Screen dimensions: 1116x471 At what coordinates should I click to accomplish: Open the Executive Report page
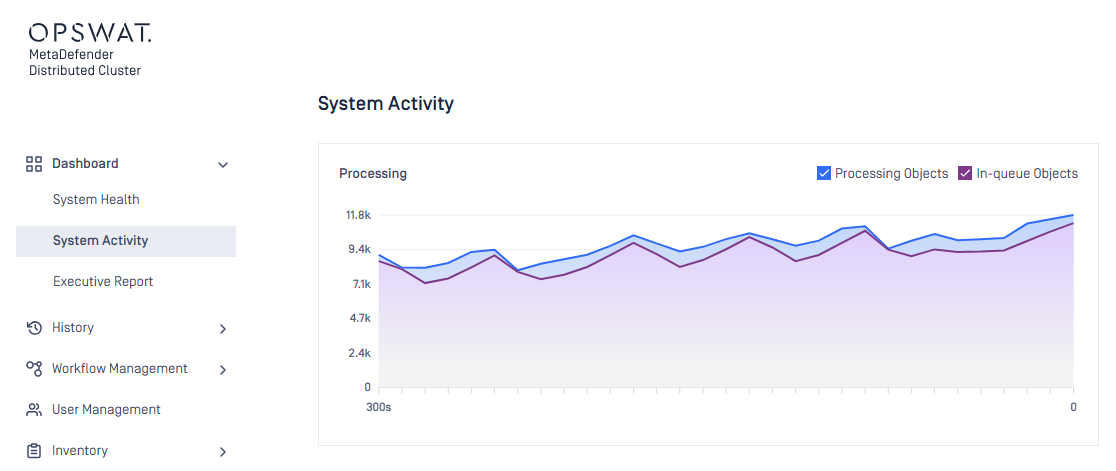click(103, 282)
